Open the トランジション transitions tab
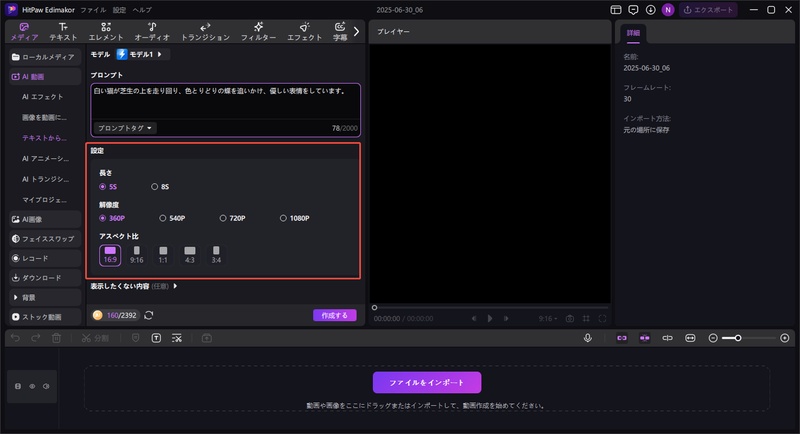 (x=206, y=32)
